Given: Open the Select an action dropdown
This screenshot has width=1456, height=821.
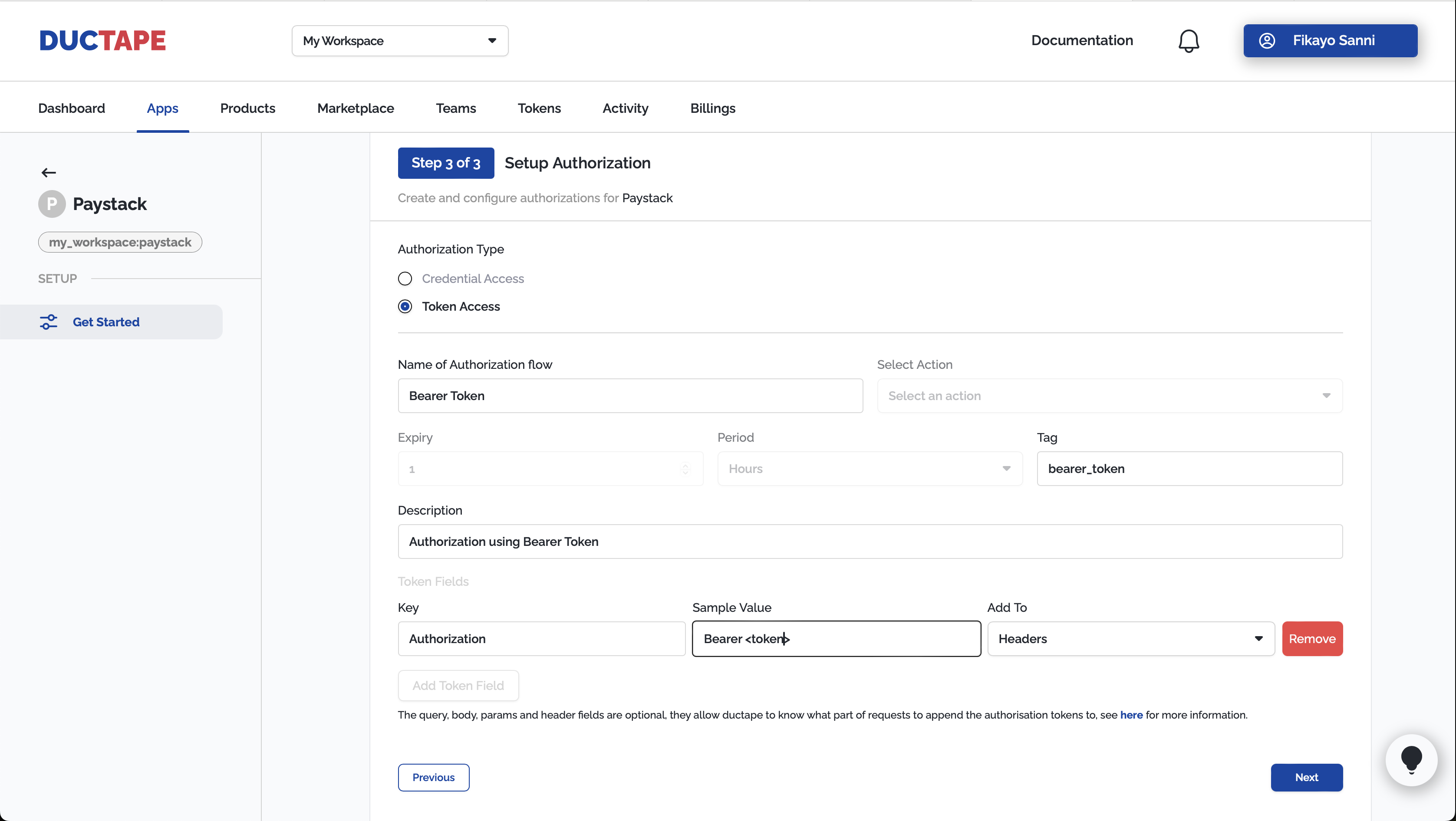Looking at the screenshot, I should [1109, 395].
